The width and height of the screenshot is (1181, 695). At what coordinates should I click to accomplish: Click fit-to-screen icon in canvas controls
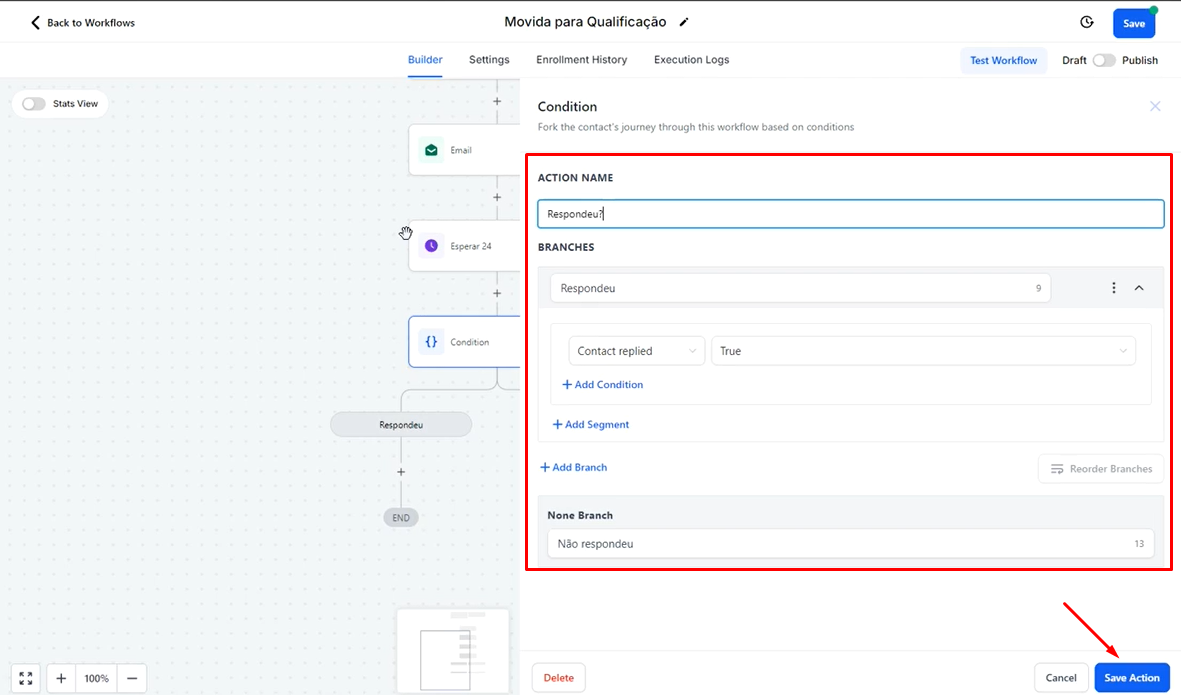(26, 678)
